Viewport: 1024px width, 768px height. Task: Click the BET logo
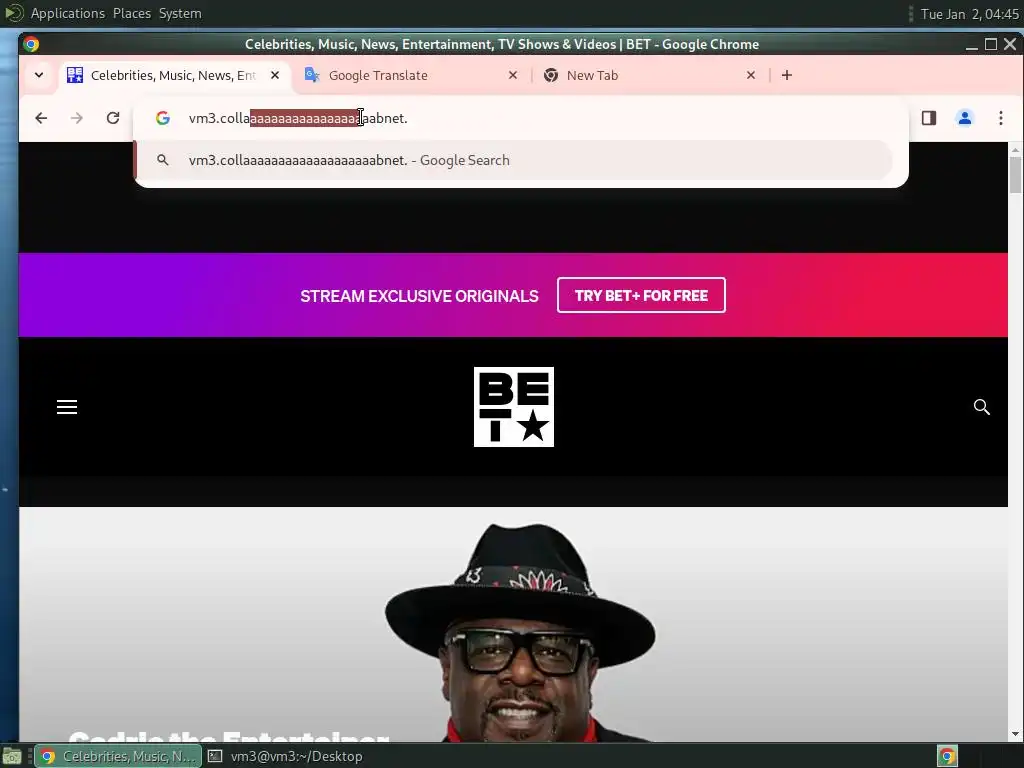pos(513,407)
